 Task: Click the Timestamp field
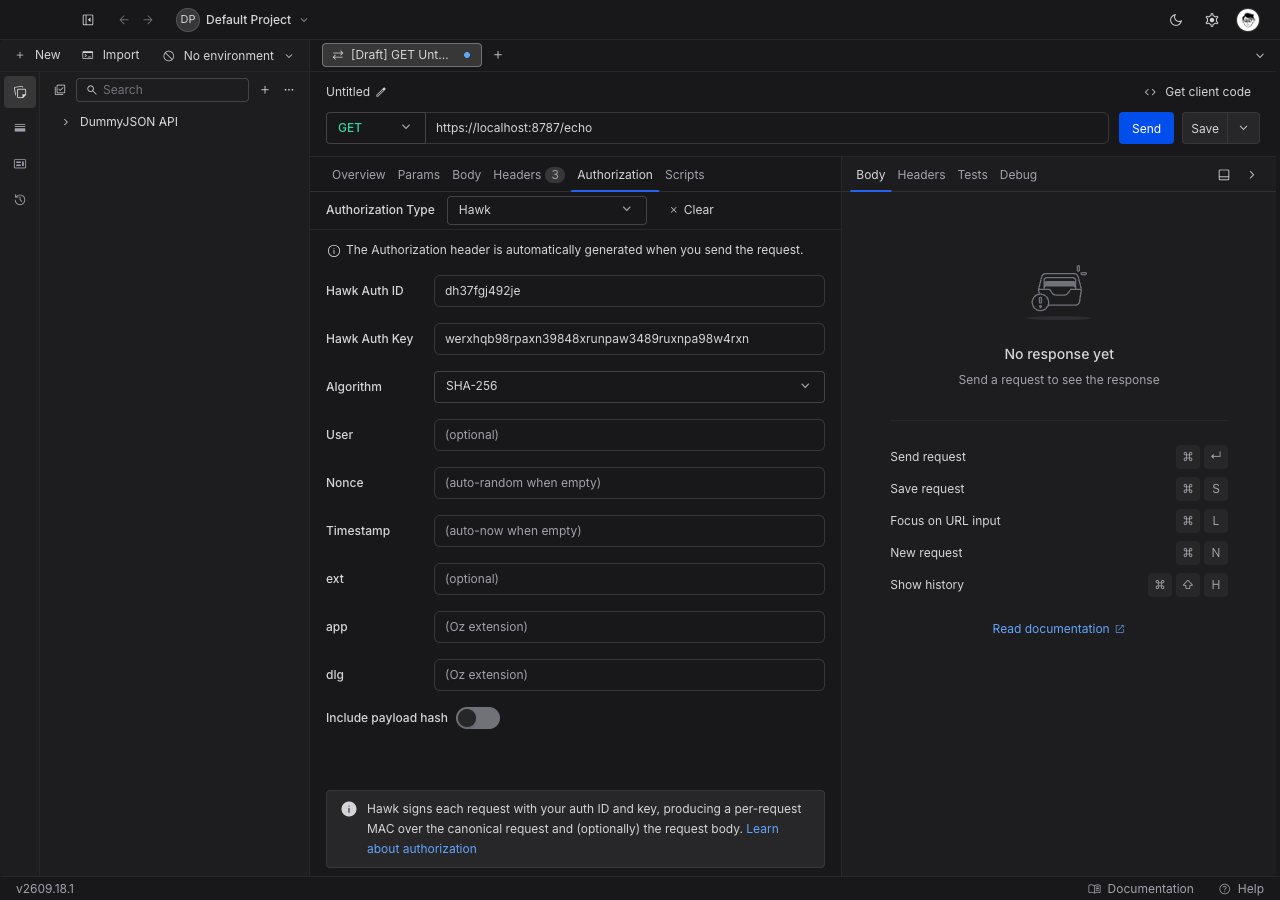tap(629, 531)
